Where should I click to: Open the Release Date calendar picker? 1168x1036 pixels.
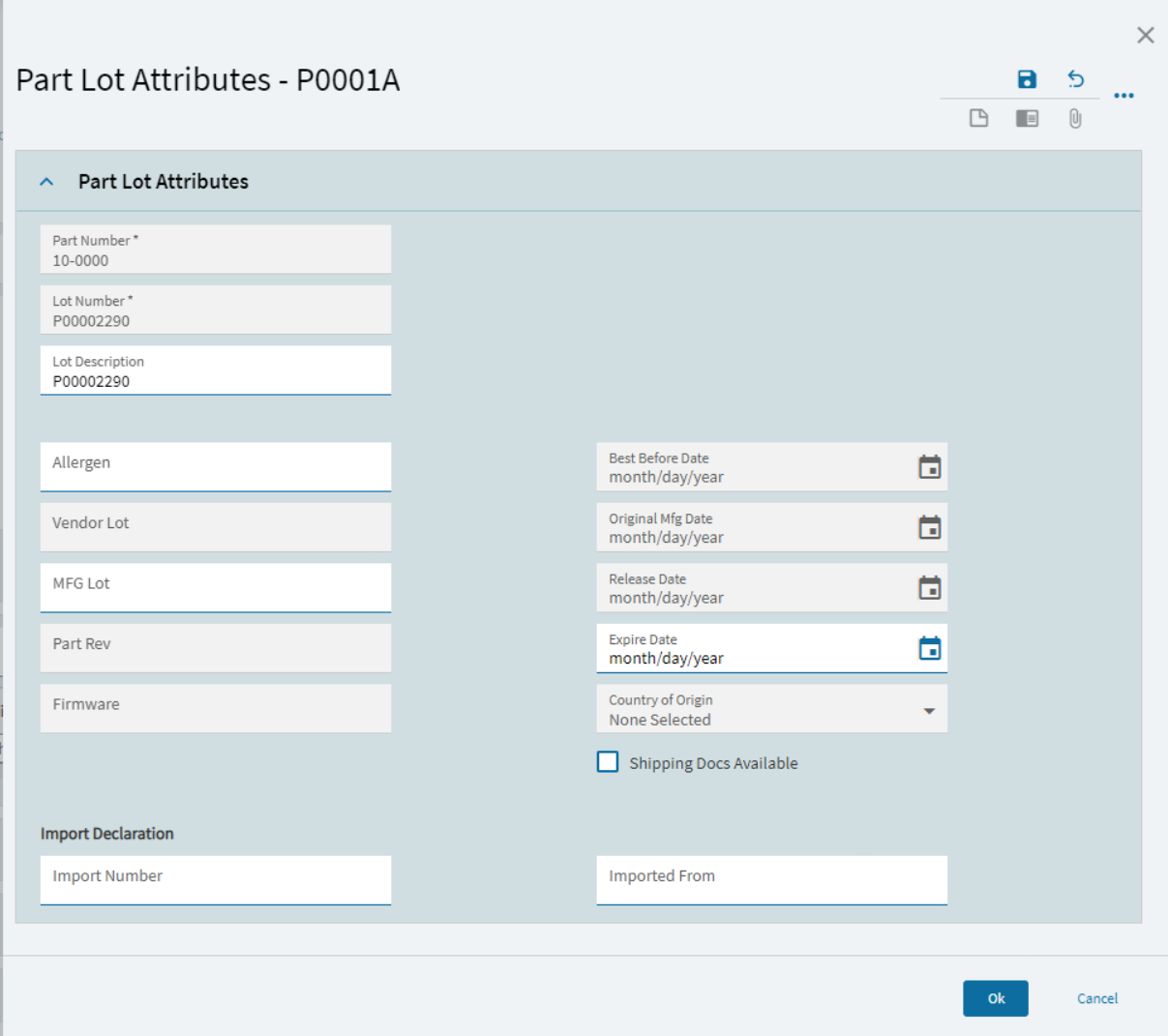(x=929, y=588)
